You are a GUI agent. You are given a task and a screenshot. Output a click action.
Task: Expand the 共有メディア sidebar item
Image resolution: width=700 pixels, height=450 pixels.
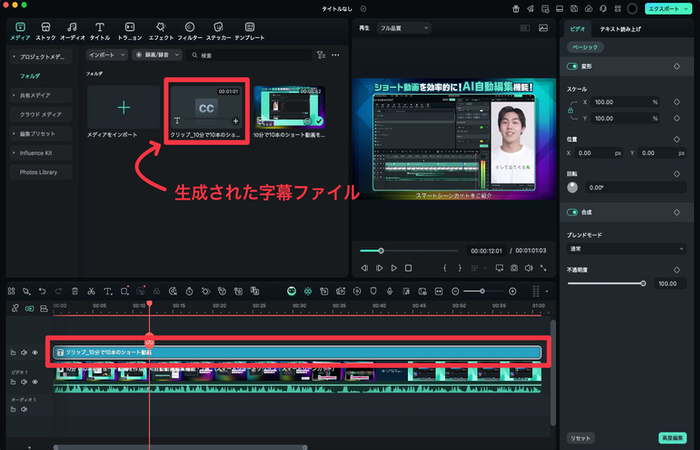click(36, 95)
